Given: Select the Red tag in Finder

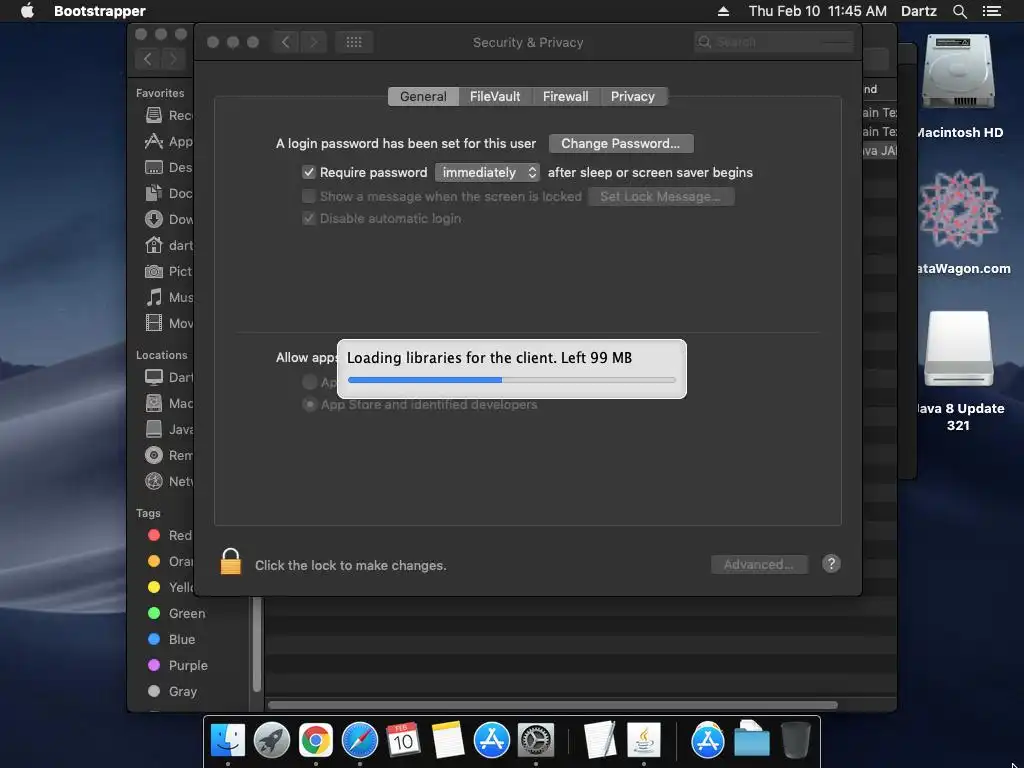Looking at the screenshot, I should [x=169, y=535].
